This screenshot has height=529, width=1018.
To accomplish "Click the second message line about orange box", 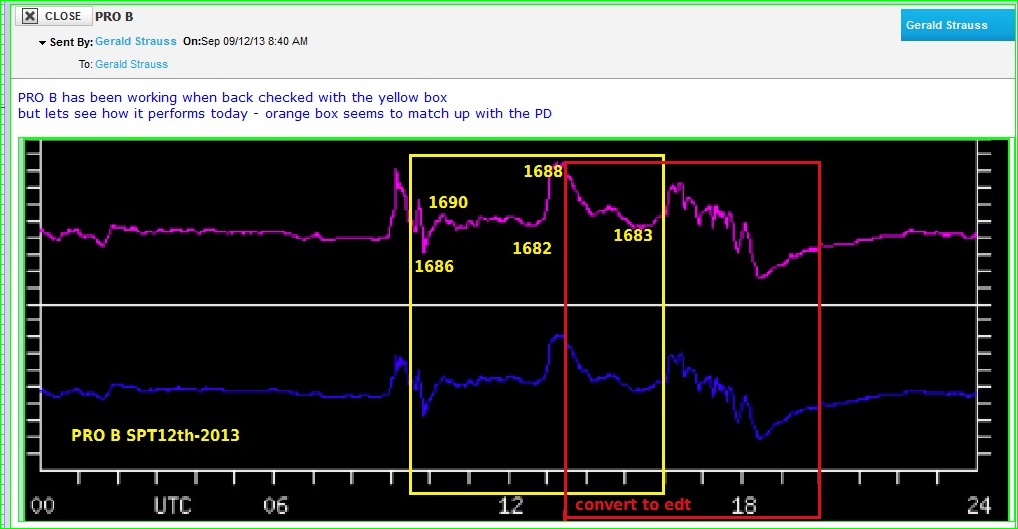I will 284,114.
